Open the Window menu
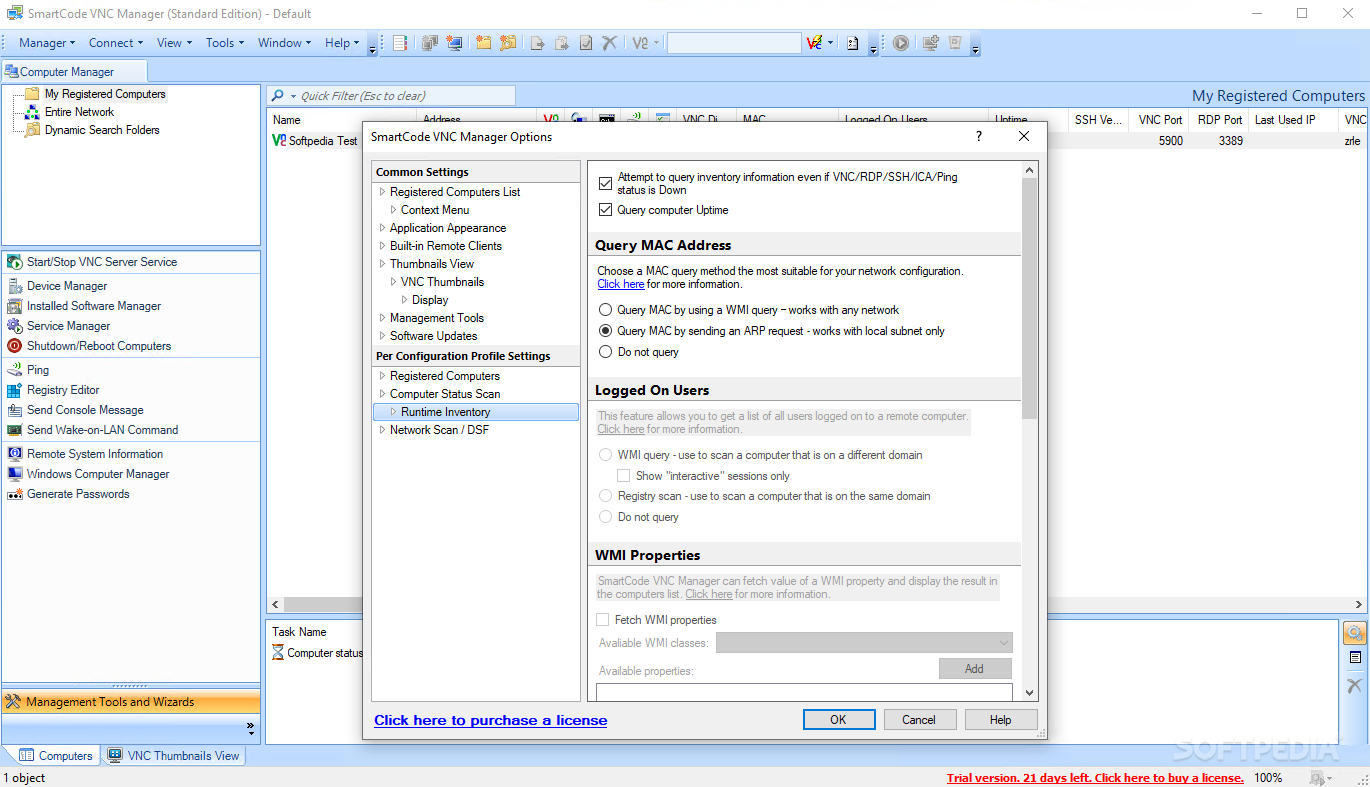 pos(285,43)
